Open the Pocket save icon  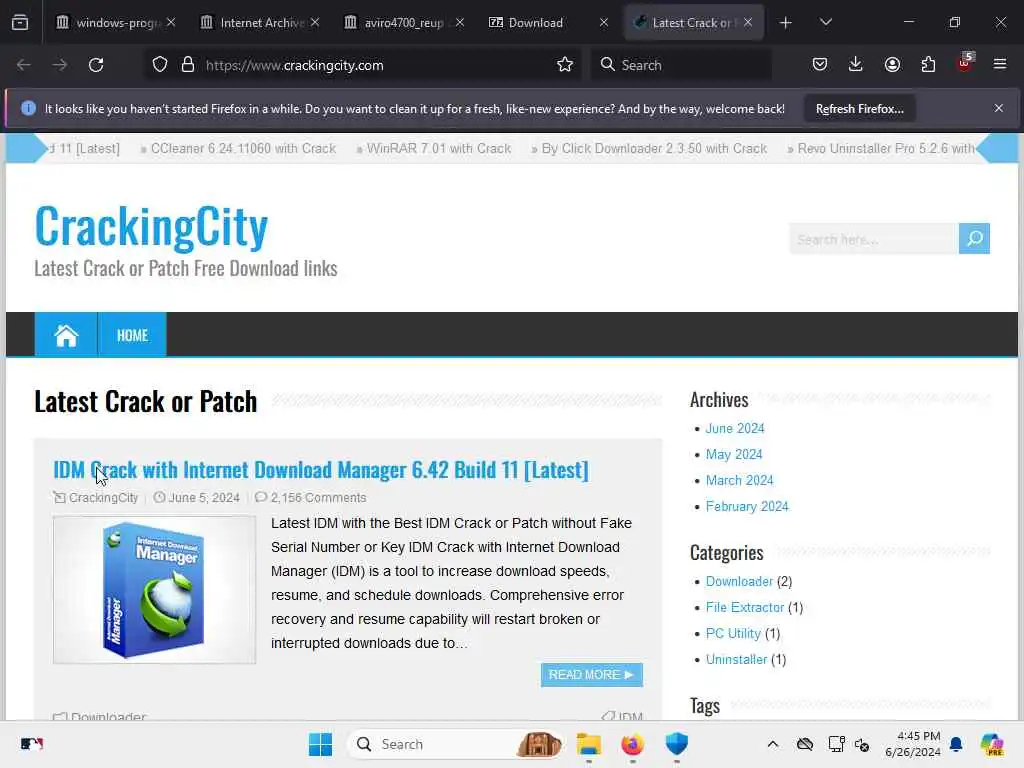[820, 65]
